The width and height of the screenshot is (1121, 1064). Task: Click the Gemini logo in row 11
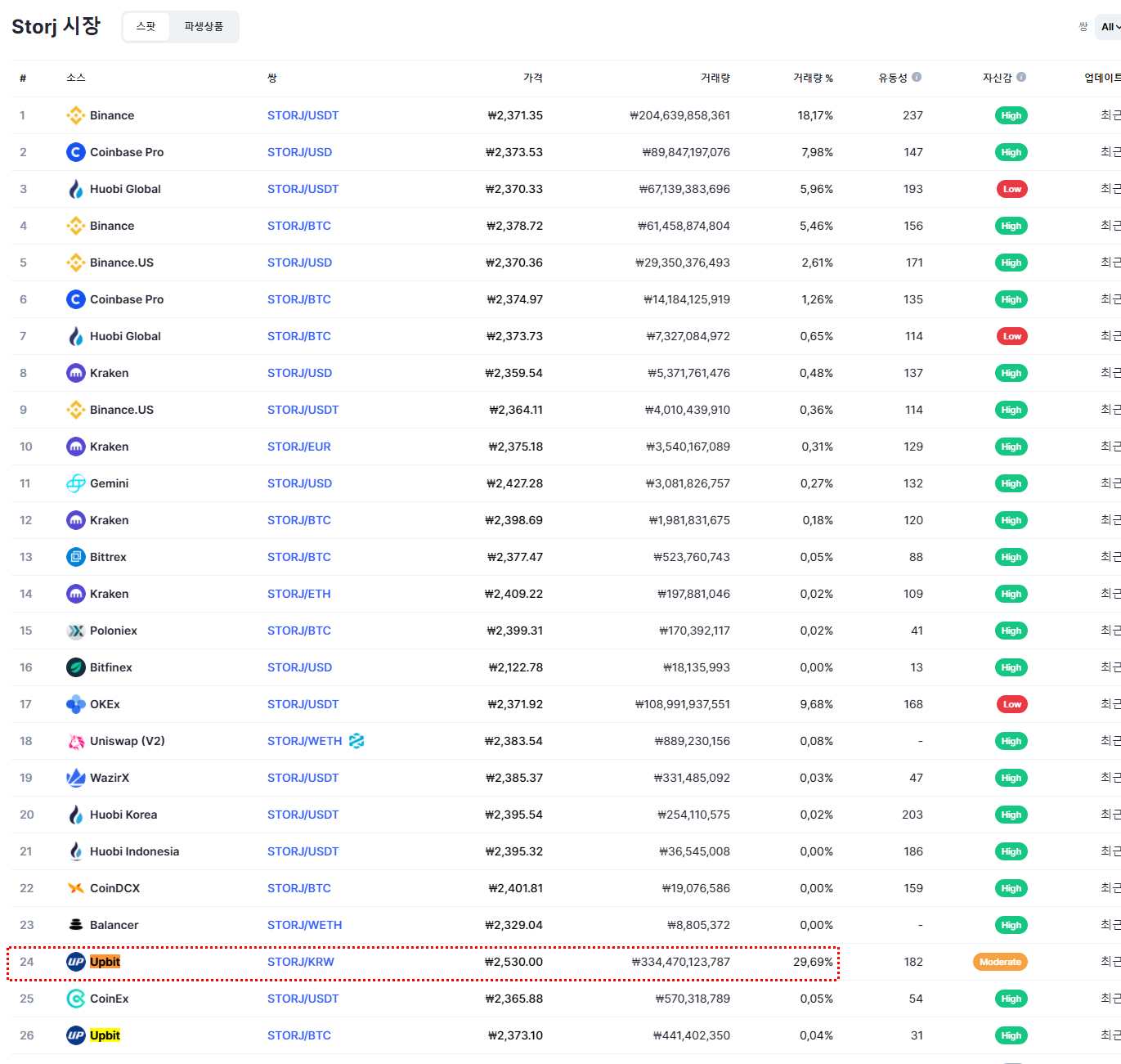[76, 483]
